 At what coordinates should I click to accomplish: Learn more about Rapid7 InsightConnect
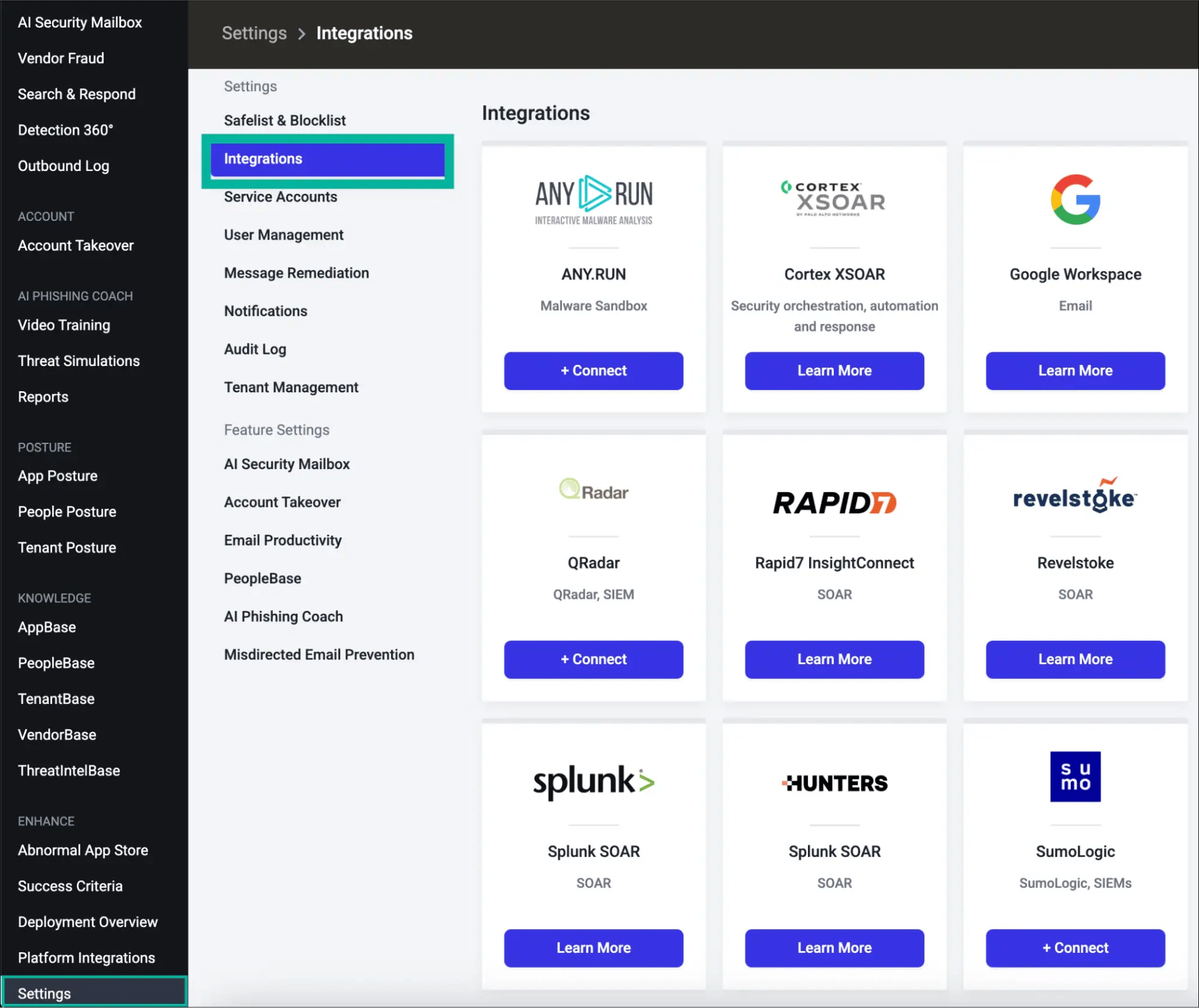click(834, 659)
